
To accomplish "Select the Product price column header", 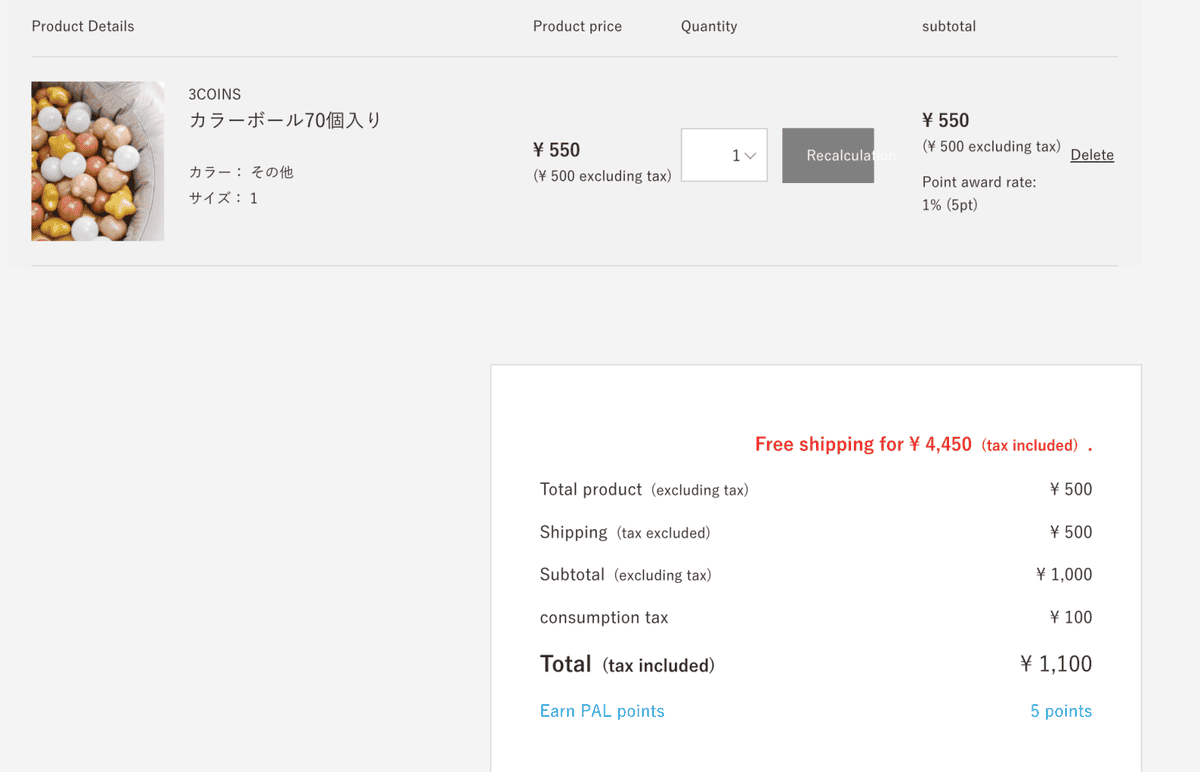I will coord(577,26).
